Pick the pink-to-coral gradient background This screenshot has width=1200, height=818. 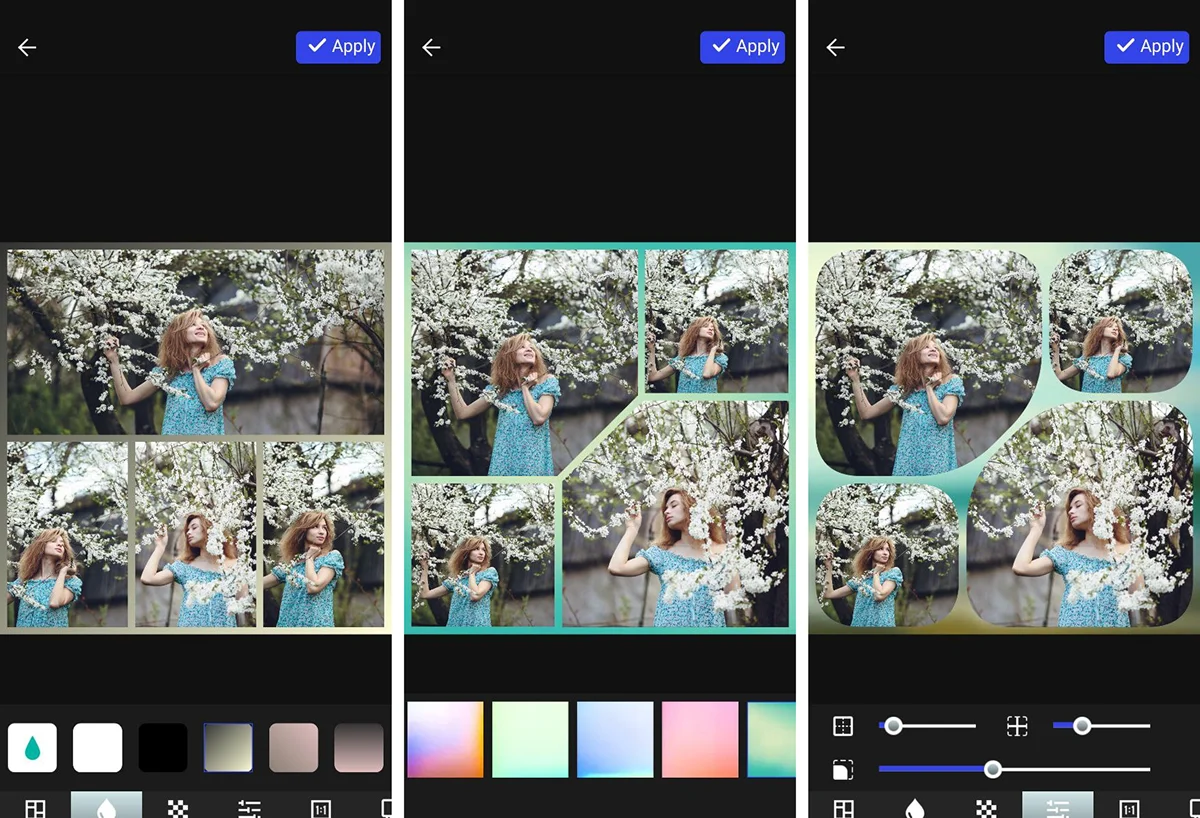700,739
